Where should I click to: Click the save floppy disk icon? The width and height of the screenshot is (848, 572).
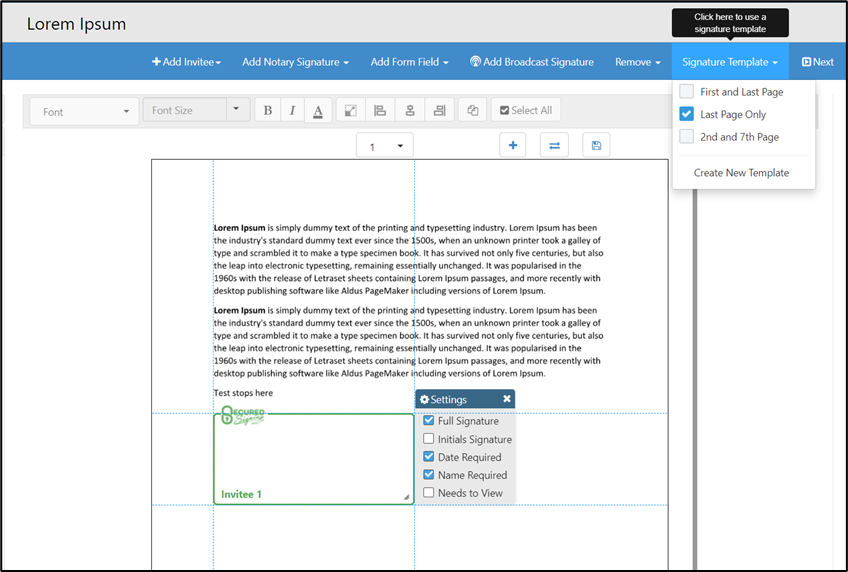[596, 146]
